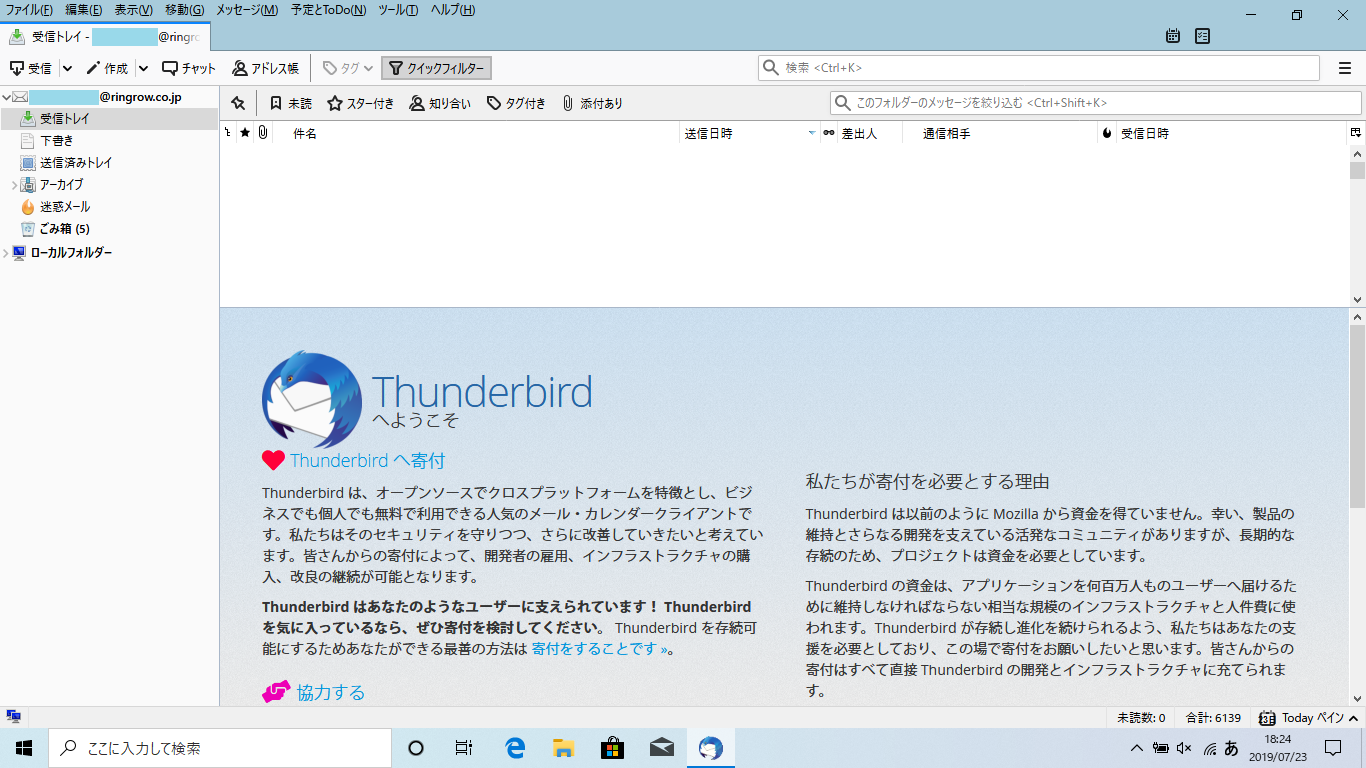Open the column picker icon
This screenshot has width=1366, height=768.
tap(1356, 132)
